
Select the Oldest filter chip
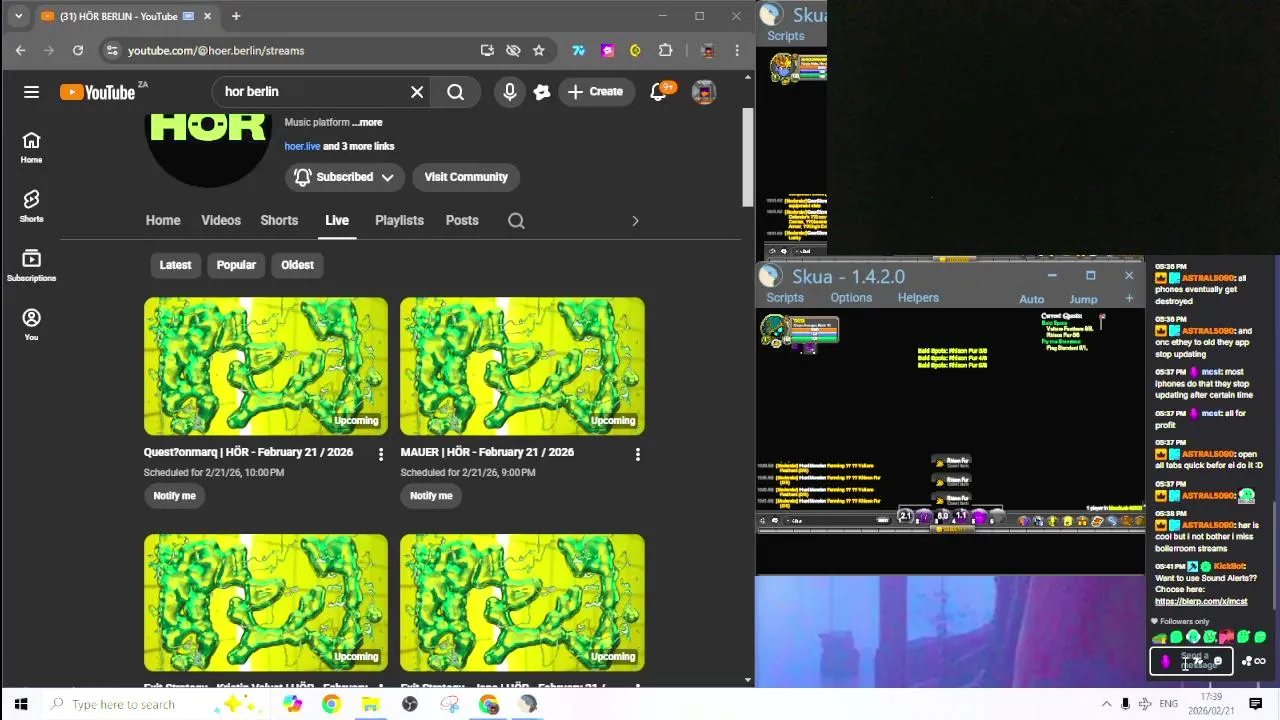pos(297,265)
